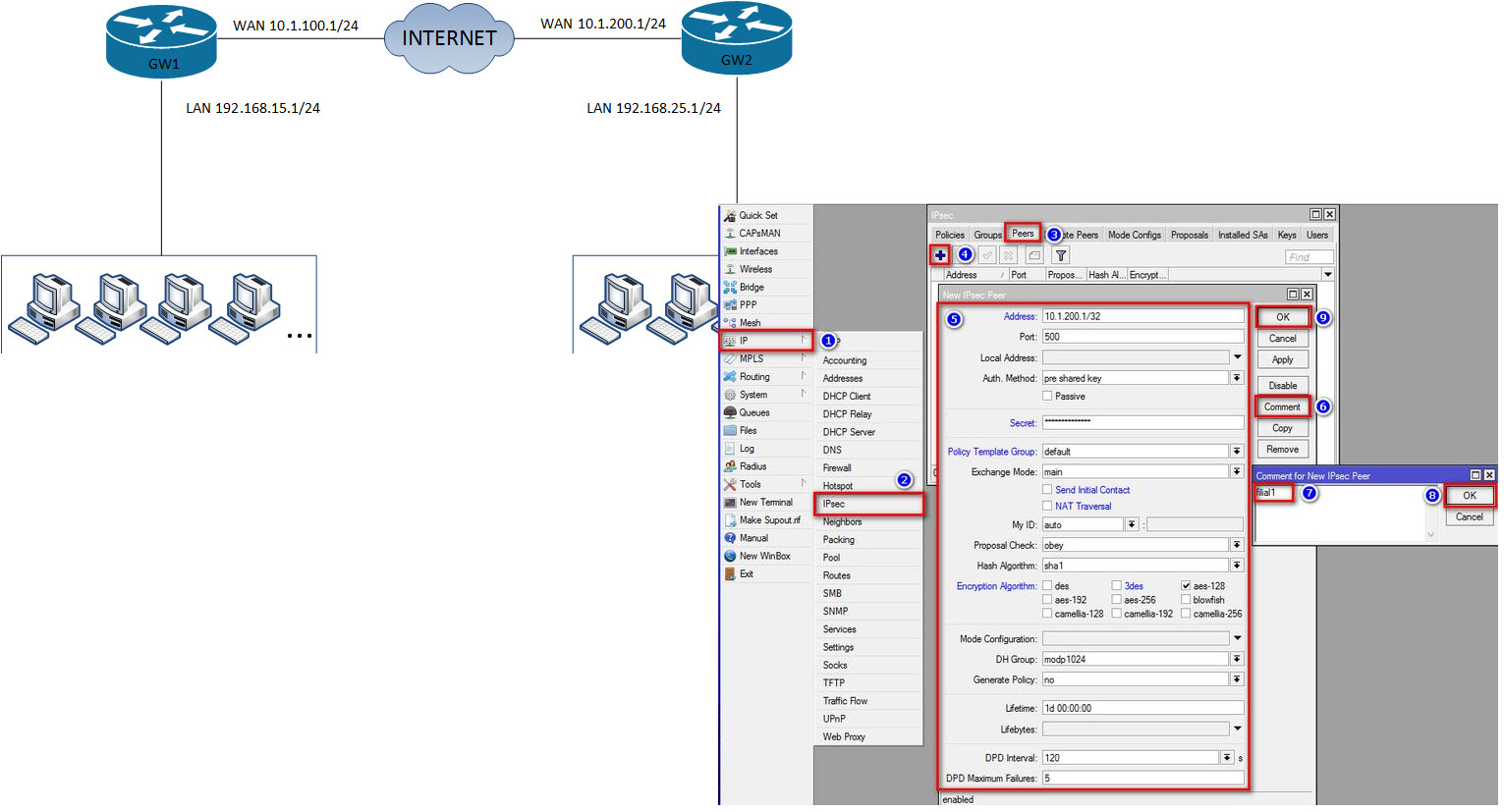Expand the Hash Algorithm dropdown

(1236, 565)
